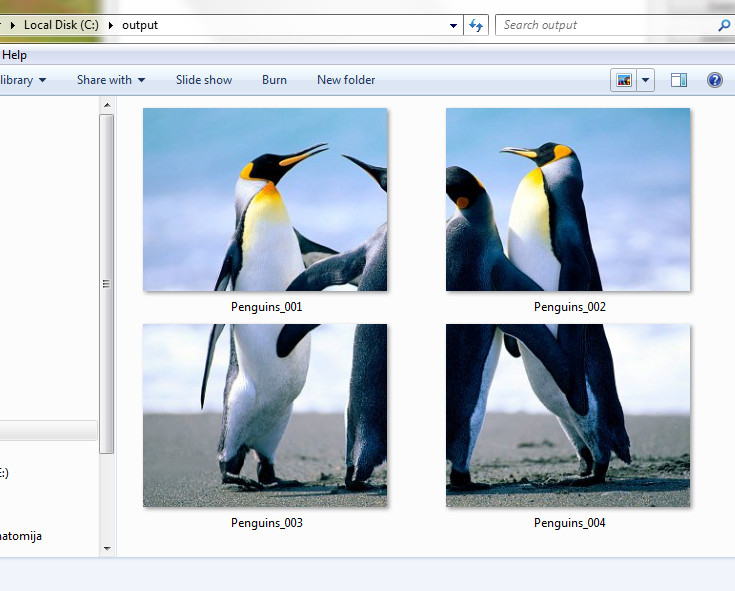Start Slide show

pyautogui.click(x=204, y=80)
